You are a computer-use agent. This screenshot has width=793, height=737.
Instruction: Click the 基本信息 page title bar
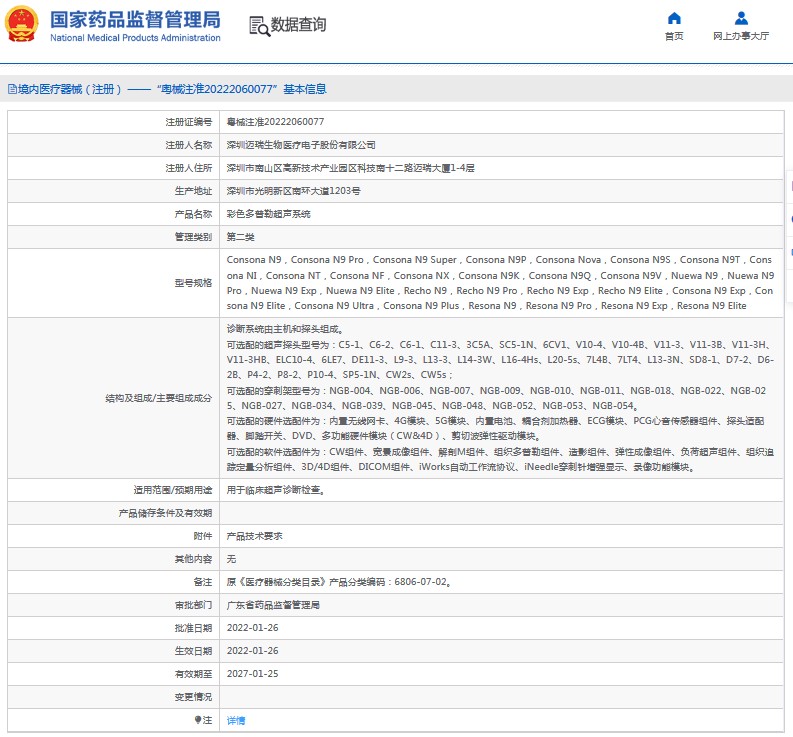click(x=170, y=89)
